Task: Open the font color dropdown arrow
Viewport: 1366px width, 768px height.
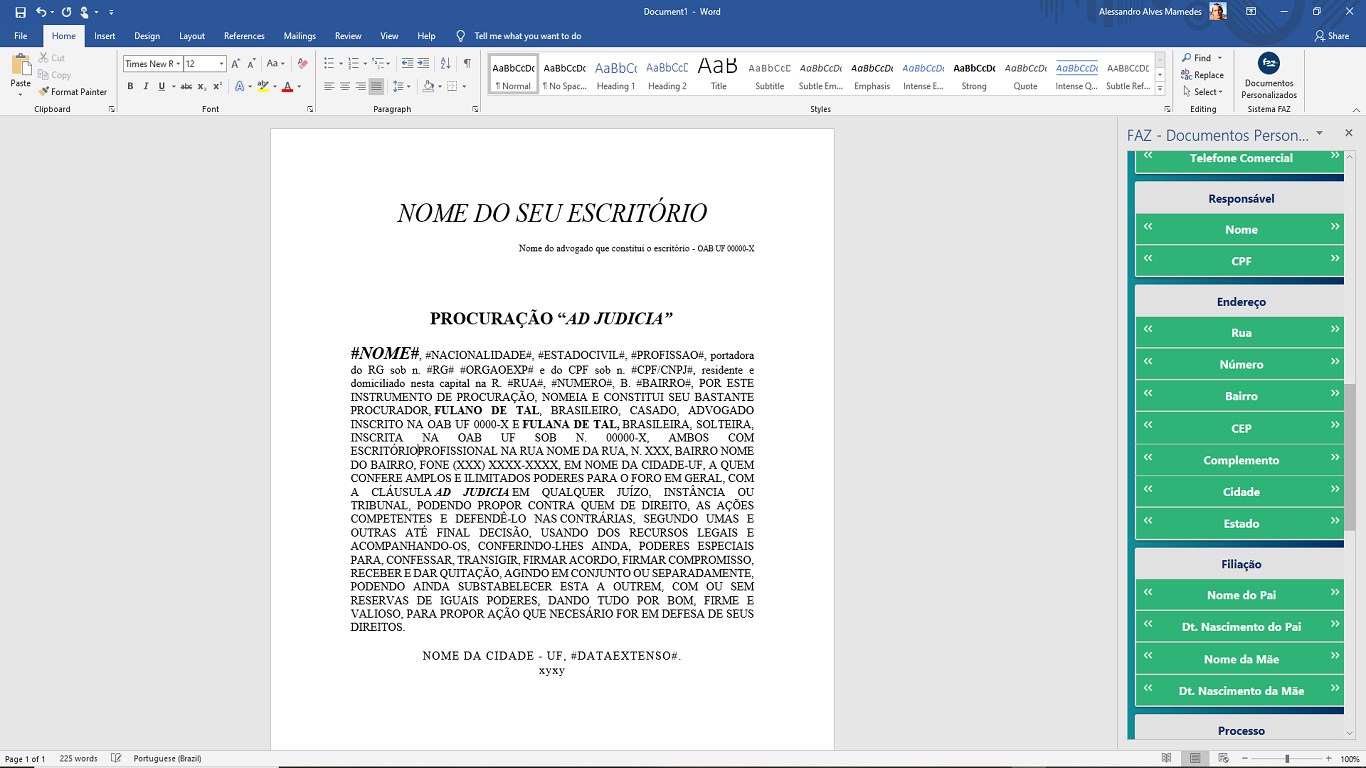Action: point(299,87)
